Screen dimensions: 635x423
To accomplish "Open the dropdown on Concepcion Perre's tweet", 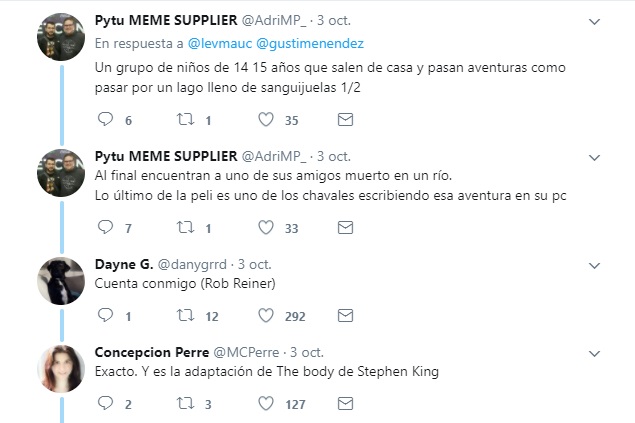I will [596, 353].
